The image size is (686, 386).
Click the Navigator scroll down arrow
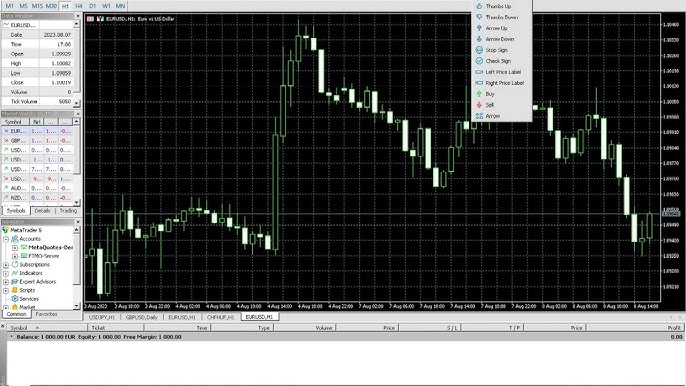click(77, 306)
